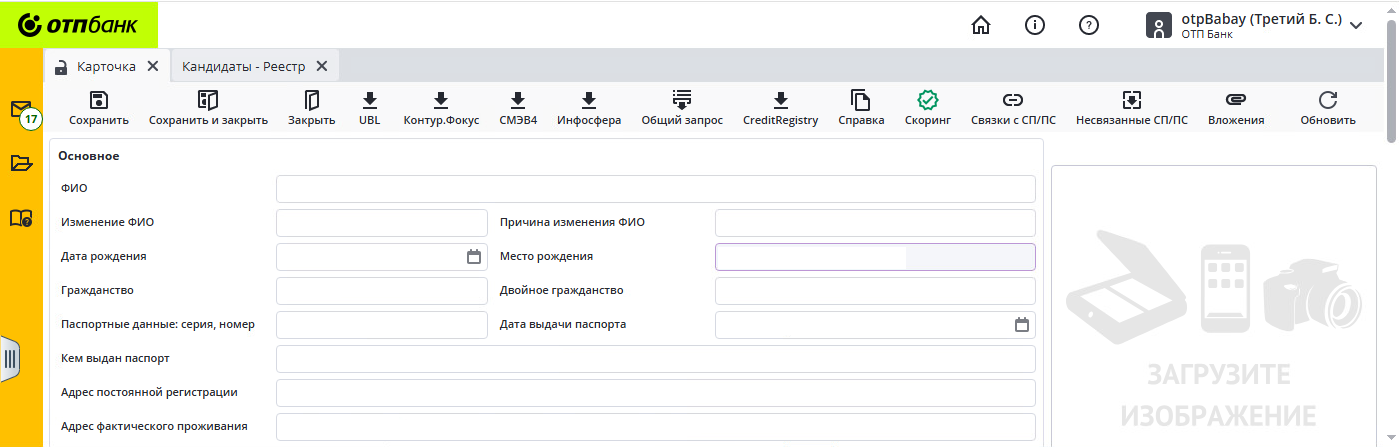Refresh the card with Обновить
This screenshot has height=447, width=1399.
[x=1327, y=100]
